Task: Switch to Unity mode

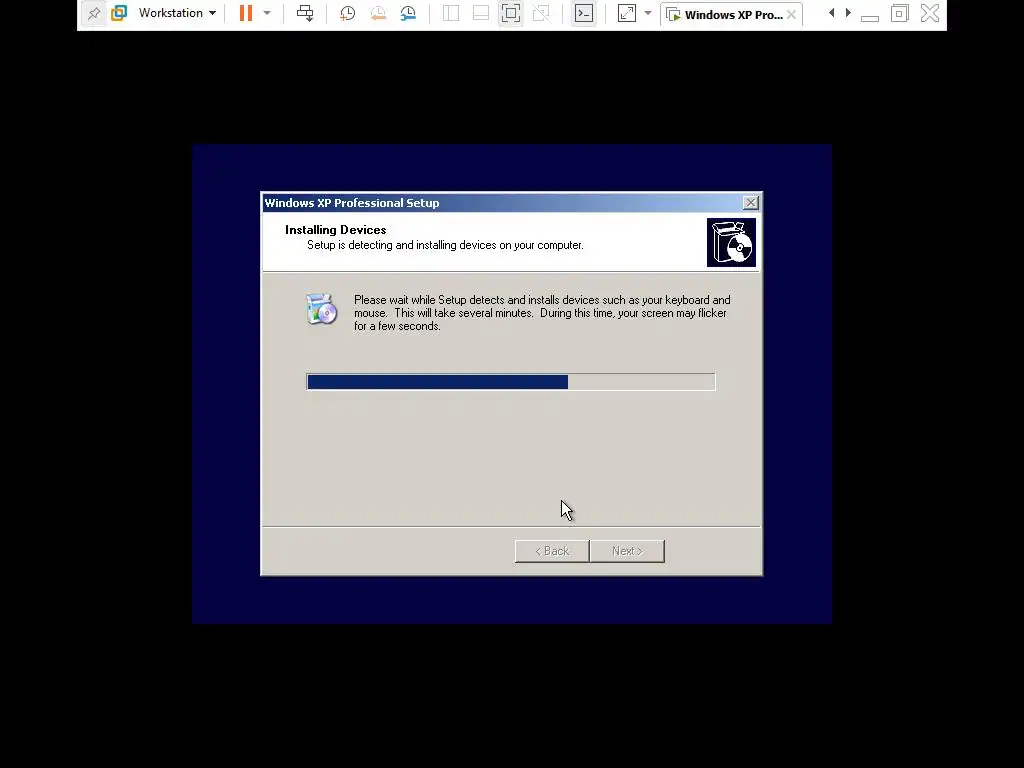Action: 541,13
